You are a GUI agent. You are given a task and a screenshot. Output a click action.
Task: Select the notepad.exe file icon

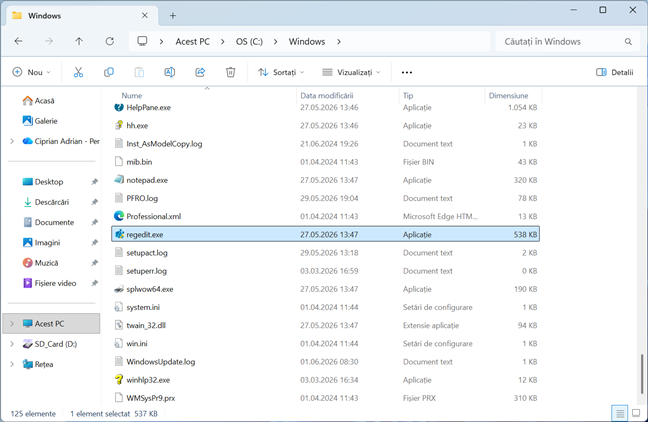119,180
